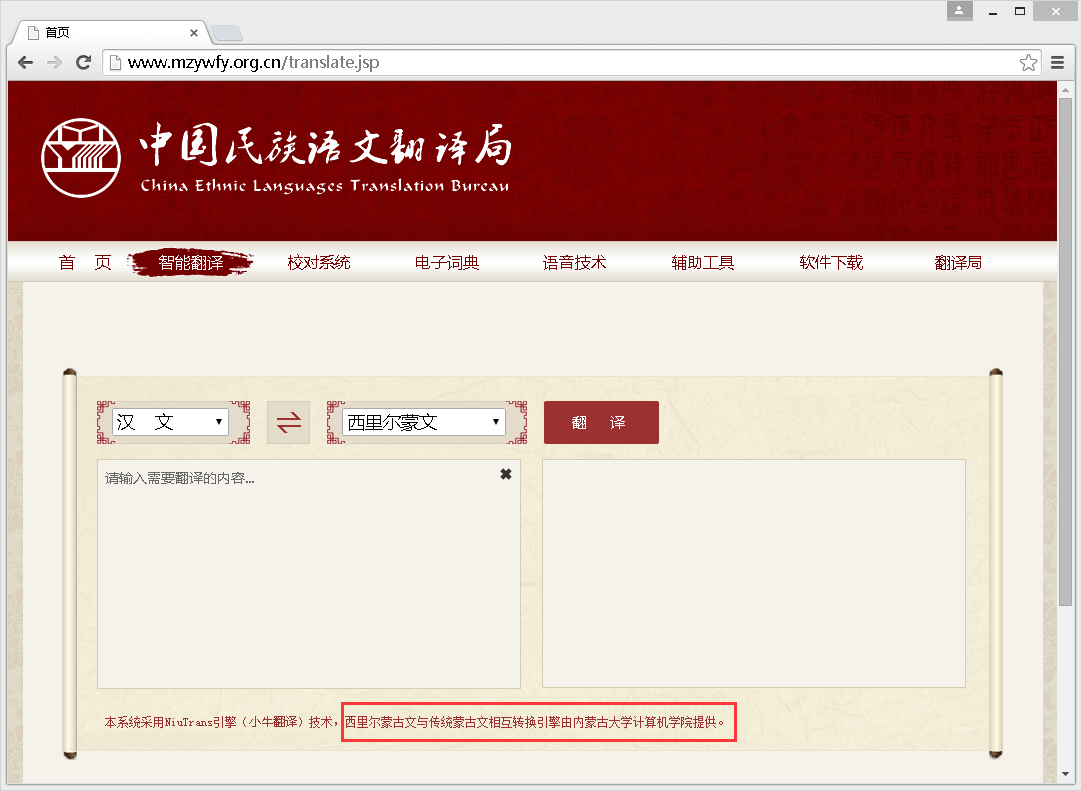Bookmark this page with the star icon

[1028, 63]
